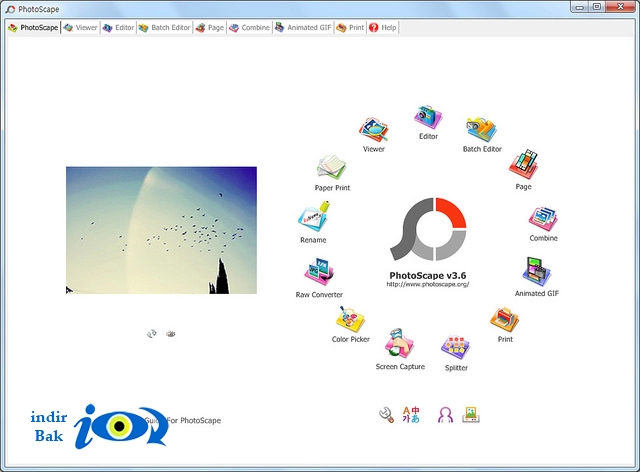
Task: Open settings via the wrench icon
Action: click(x=386, y=415)
